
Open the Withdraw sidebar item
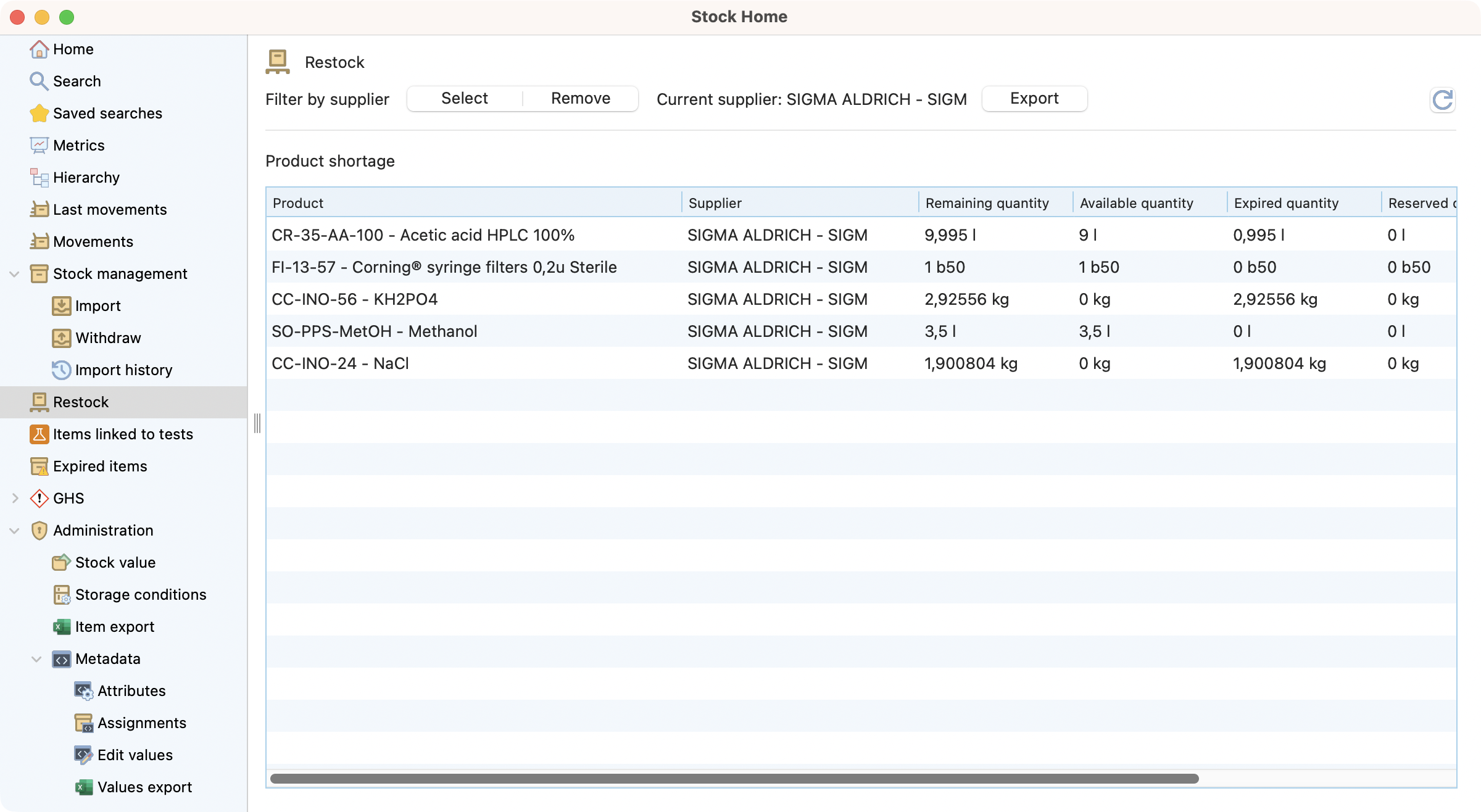[x=108, y=338]
